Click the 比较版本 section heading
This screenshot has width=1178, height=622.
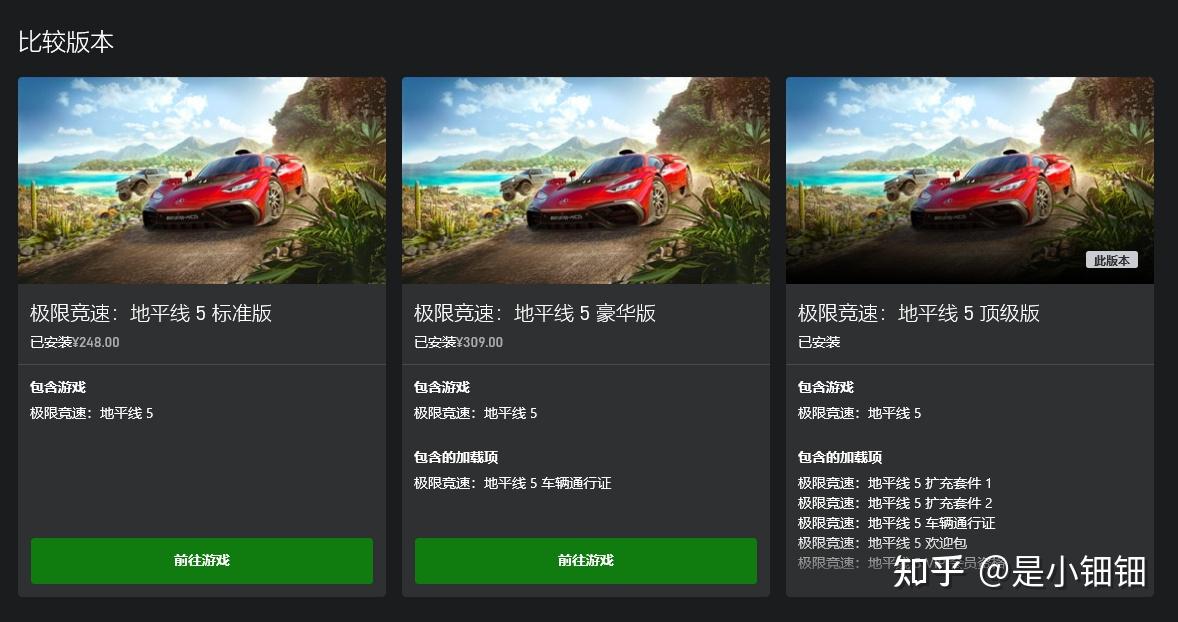tap(66, 41)
